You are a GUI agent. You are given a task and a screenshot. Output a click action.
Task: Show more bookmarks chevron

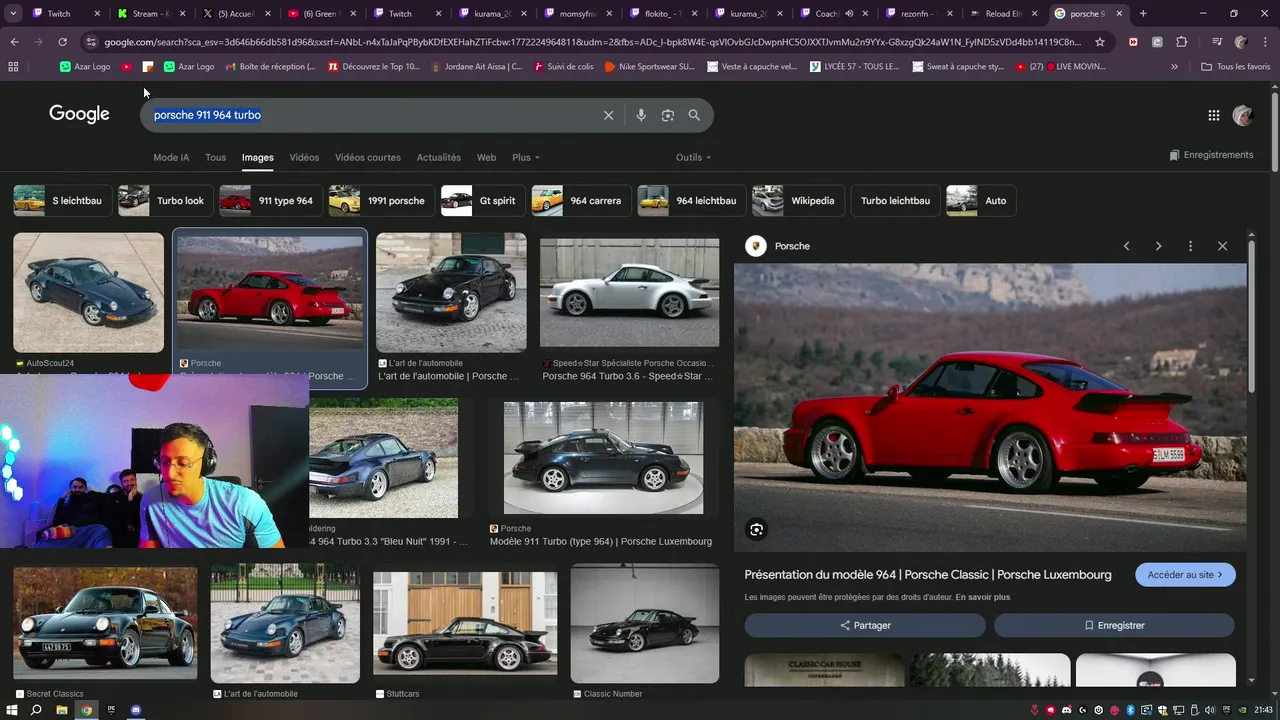click(x=1174, y=66)
